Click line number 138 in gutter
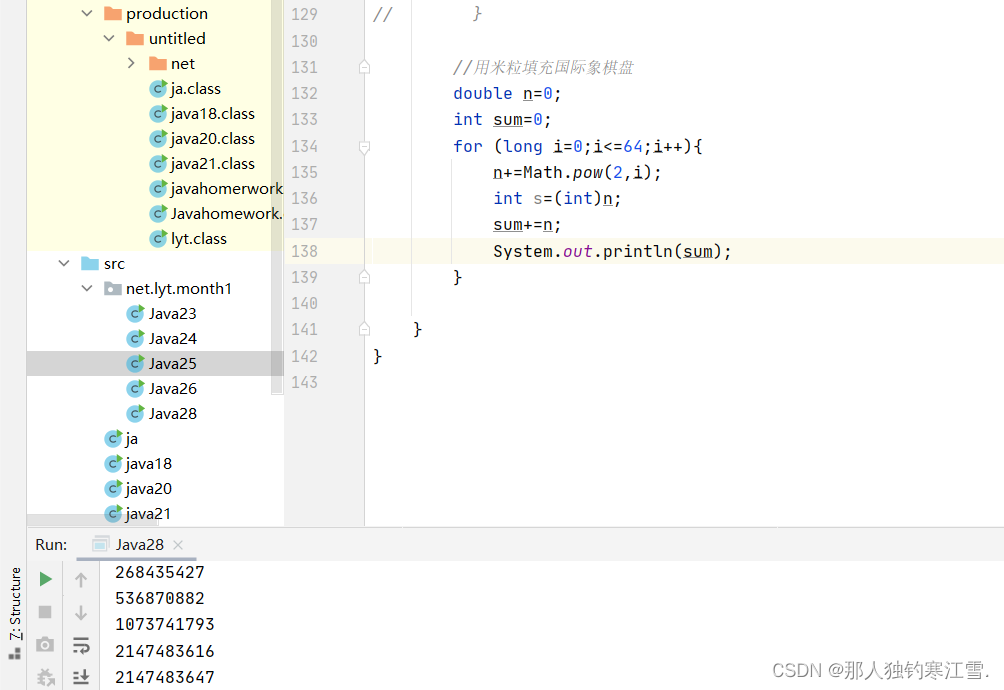This screenshot has width=1004, height=690. click(x=304, y=251)
